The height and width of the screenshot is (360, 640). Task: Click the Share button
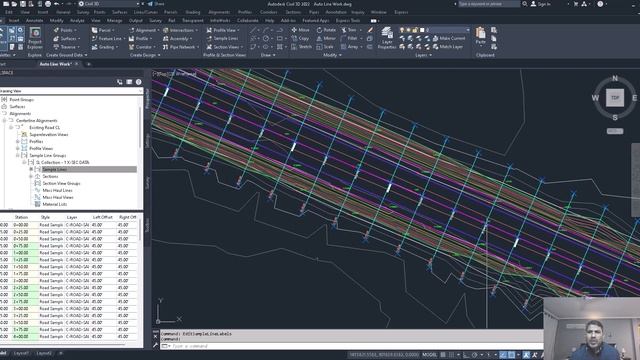click(x=156, y=4)
